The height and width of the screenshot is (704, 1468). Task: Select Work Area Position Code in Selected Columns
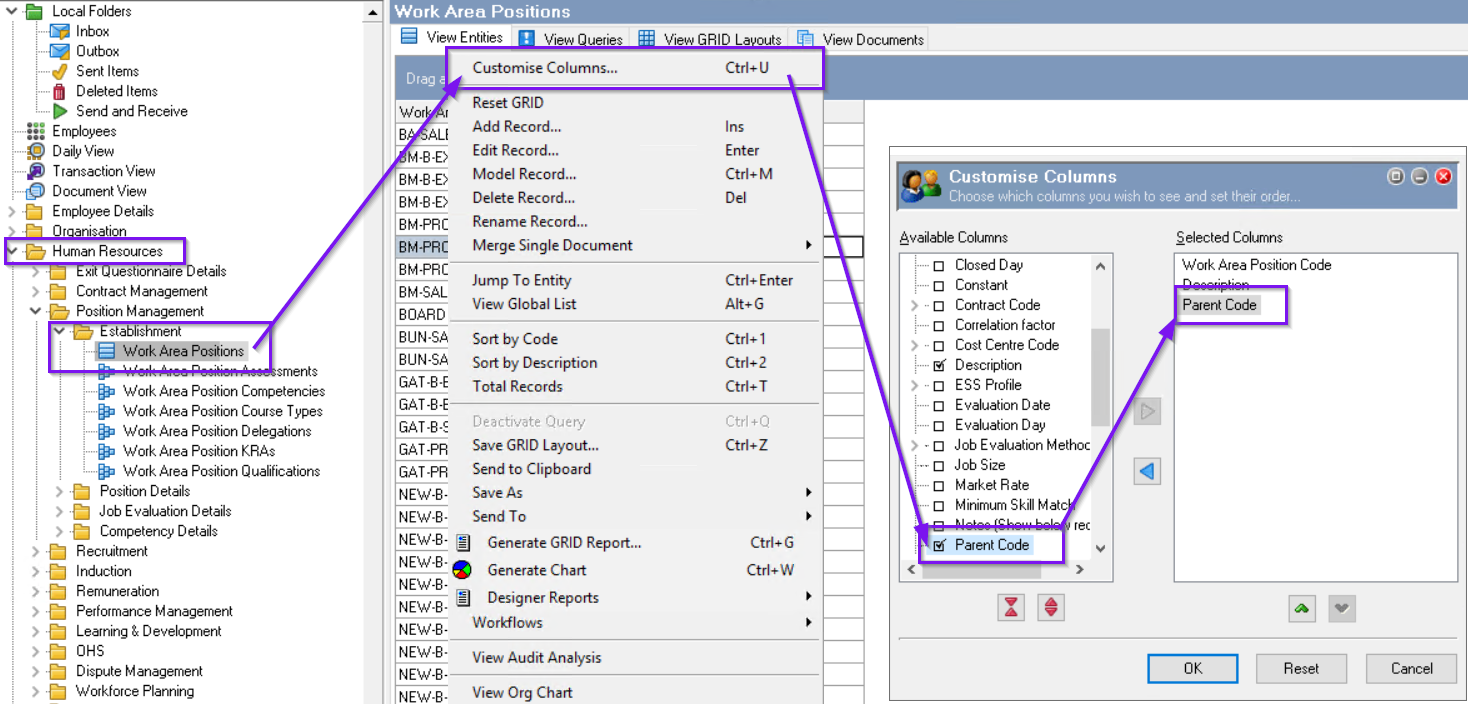[x=1256, y=265]
